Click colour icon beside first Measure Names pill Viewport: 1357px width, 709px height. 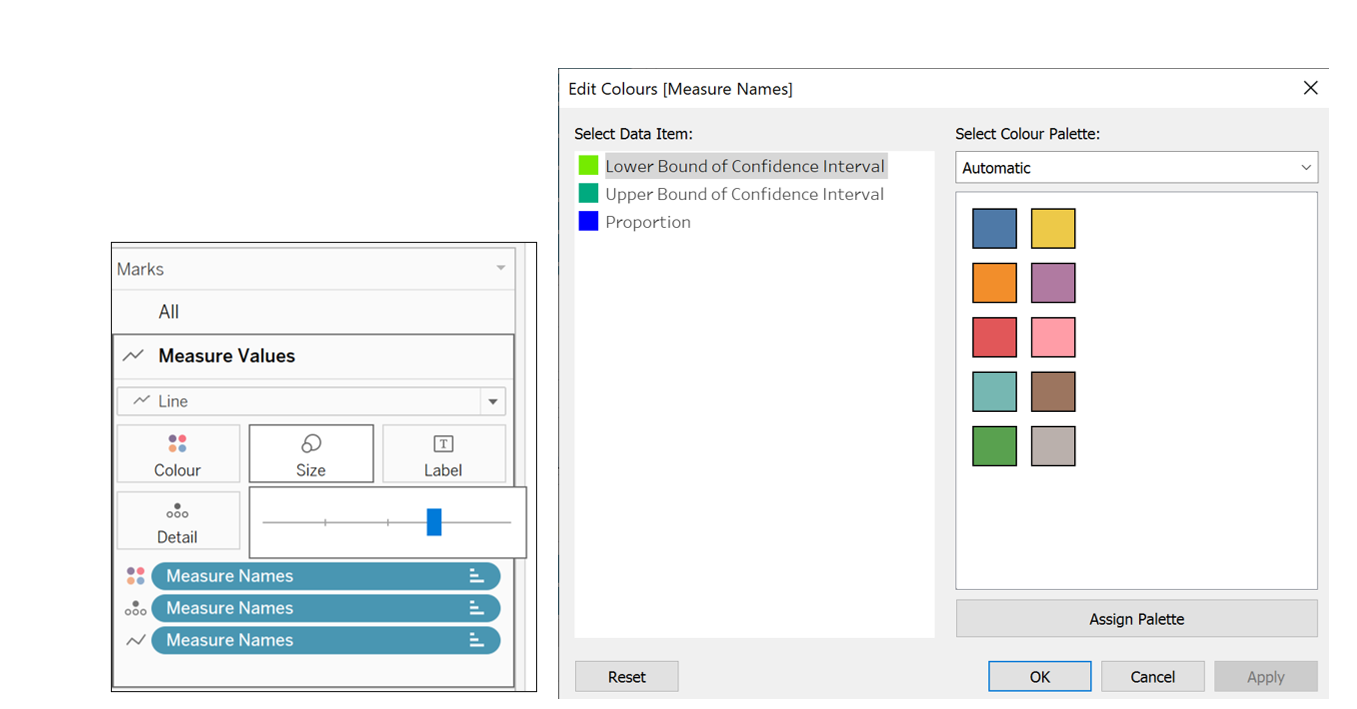click(135, 576)
